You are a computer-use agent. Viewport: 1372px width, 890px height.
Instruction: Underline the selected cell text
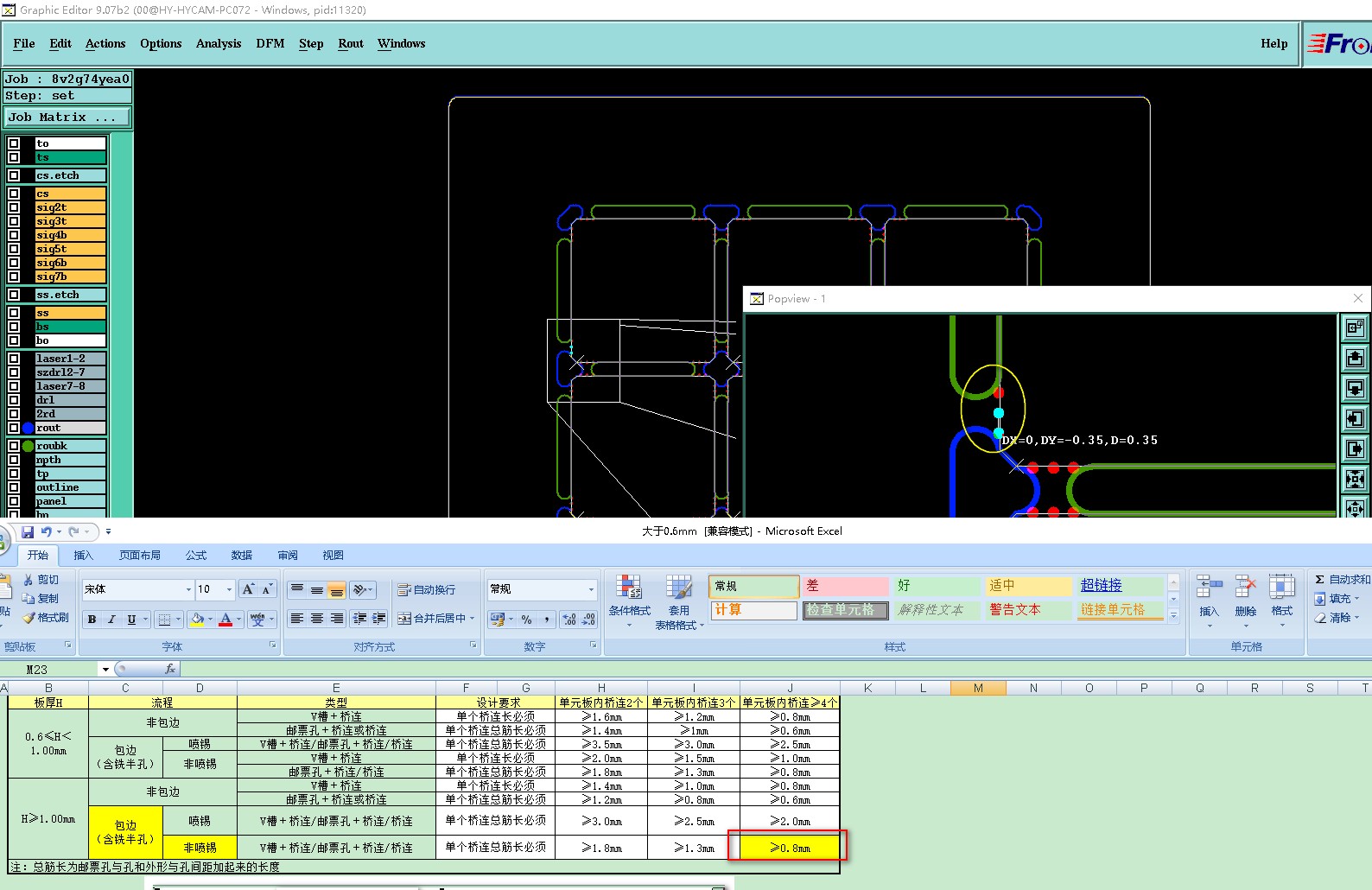(131, 619)
